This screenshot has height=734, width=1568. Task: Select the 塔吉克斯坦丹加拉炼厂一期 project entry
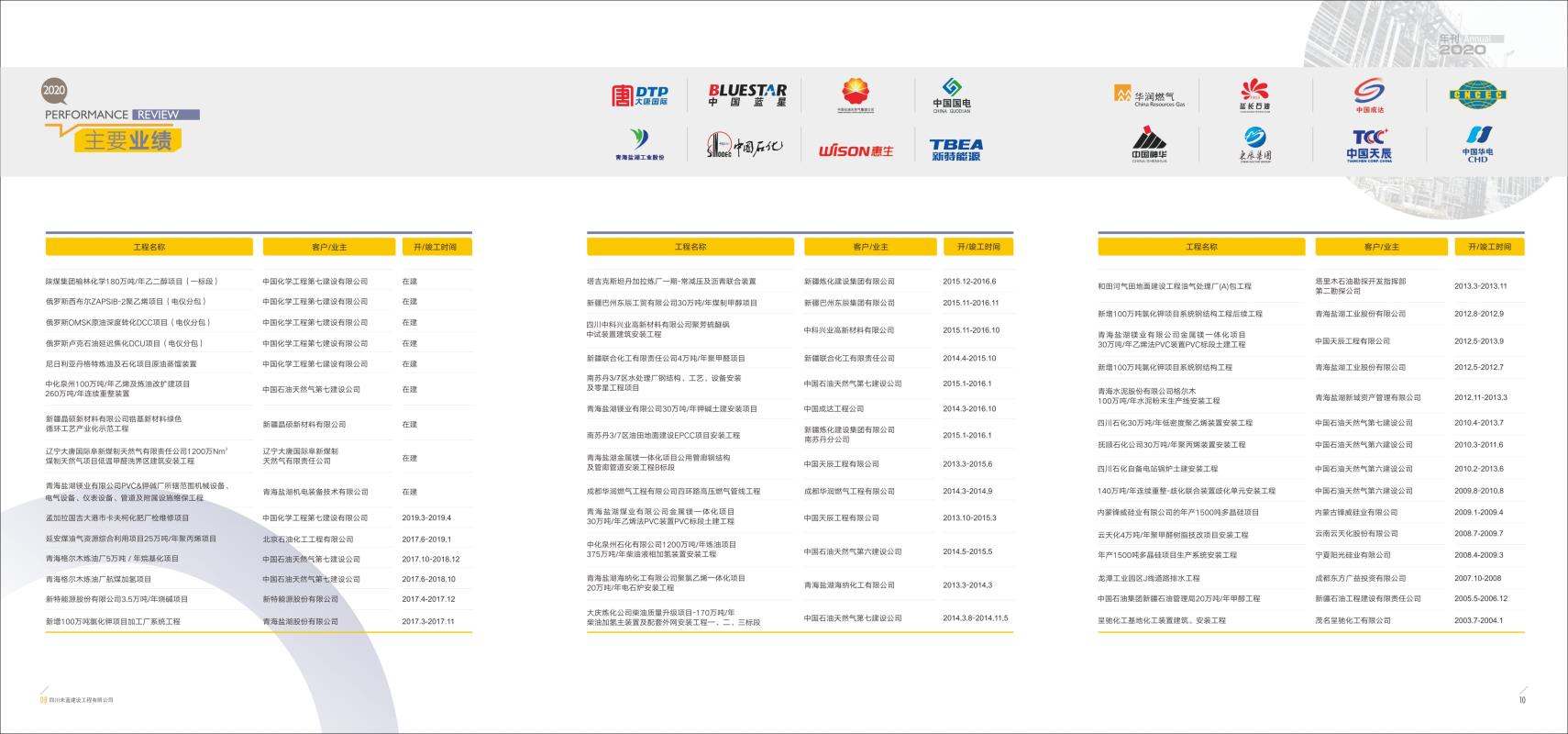[672, 282]
